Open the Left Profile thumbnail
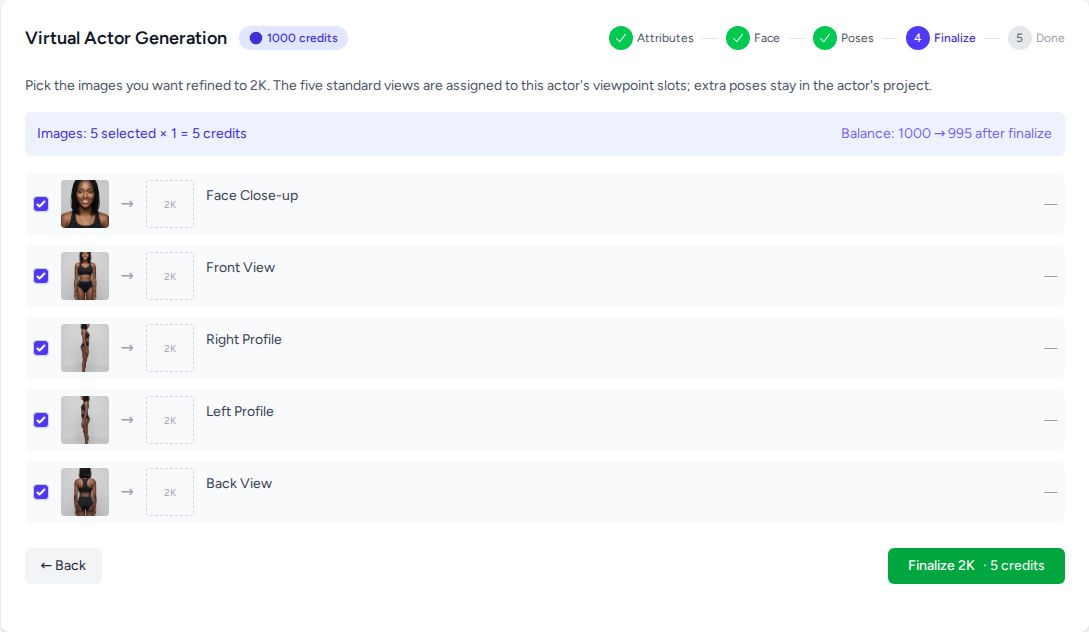 coord(85,420)
